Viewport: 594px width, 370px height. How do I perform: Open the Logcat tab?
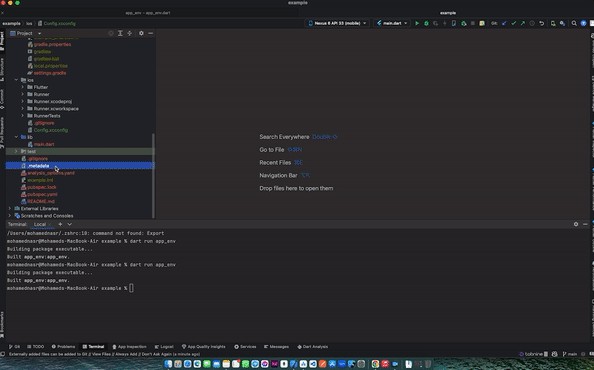coord(164,347)
